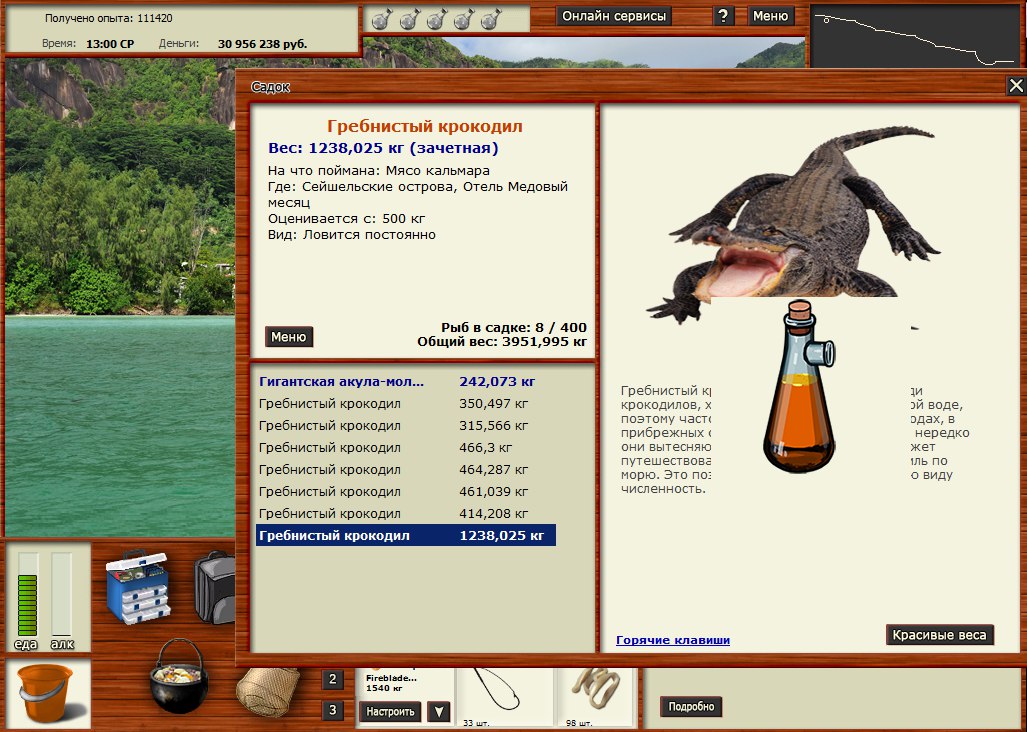The height and width of the screenshot is (732, 1027).
Task: Open the Горячие клавиши link
Action: pyautogui.click(x=672, y=640)
